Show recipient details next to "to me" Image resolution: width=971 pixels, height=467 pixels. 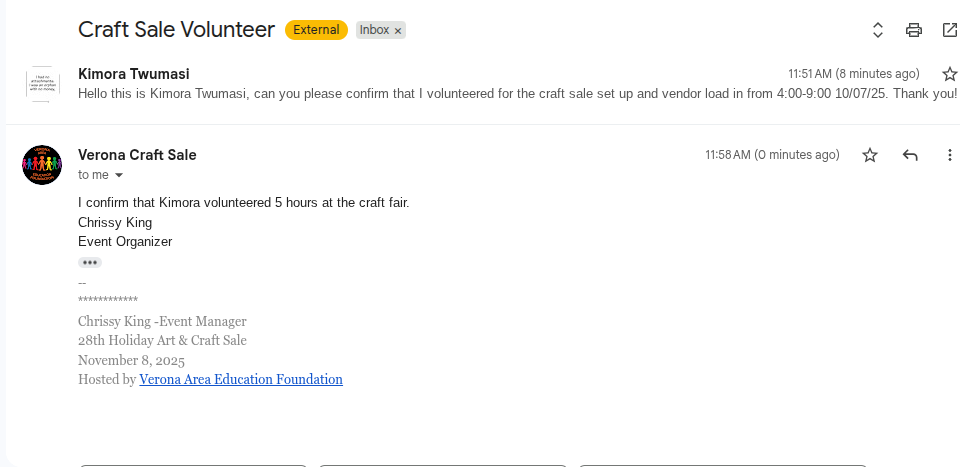tap(119, 176)
